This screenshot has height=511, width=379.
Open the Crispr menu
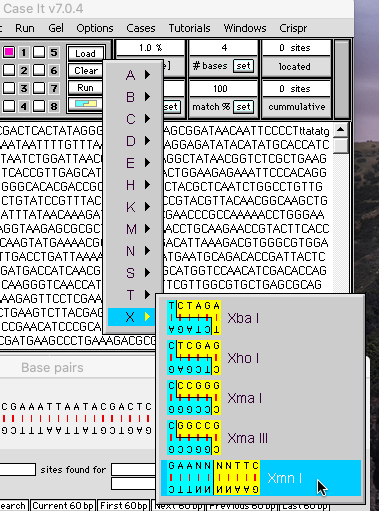tap(293, 28)
